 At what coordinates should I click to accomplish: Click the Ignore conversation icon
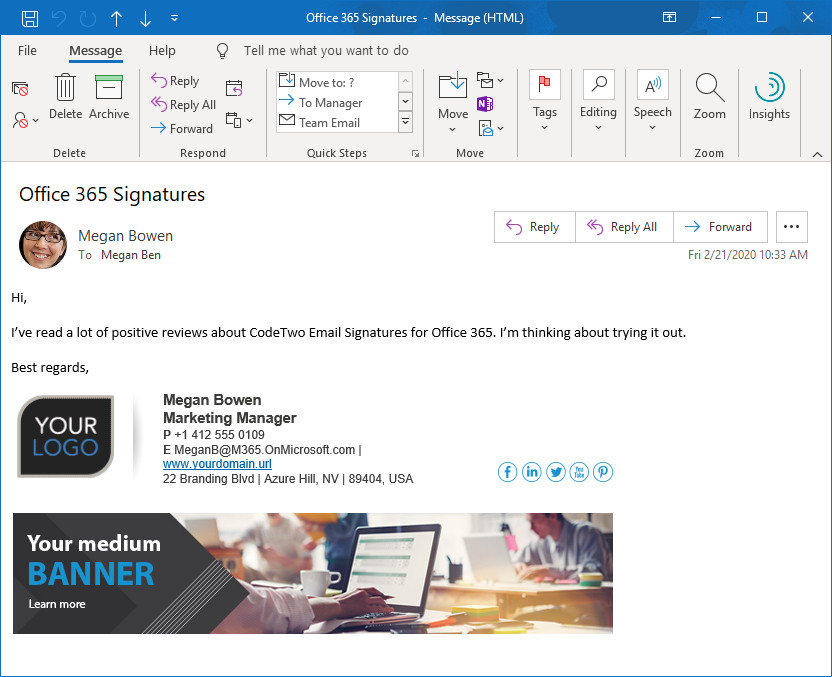coord(20,89)
